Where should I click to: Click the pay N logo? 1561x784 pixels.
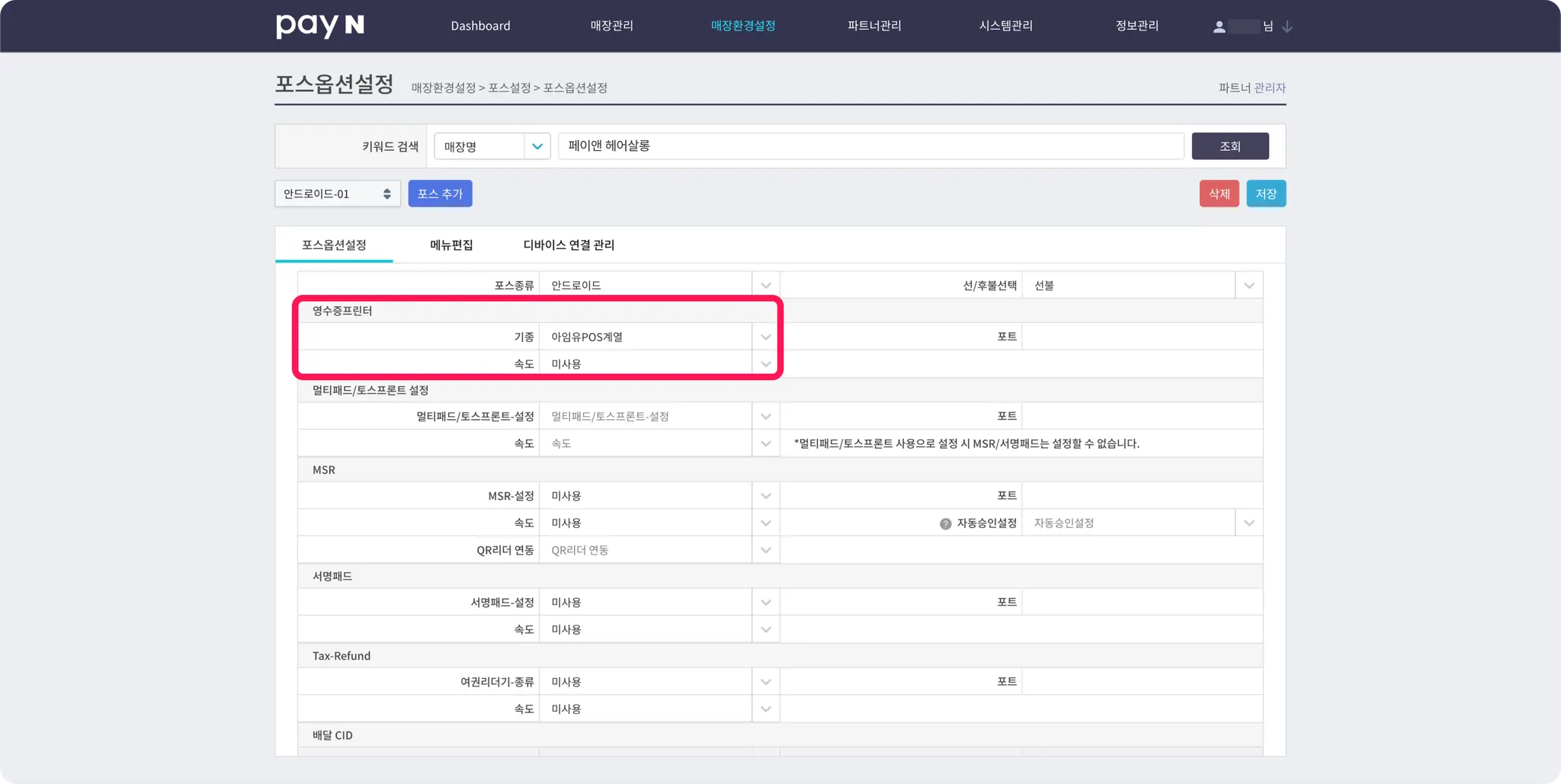tap(320, 26)
